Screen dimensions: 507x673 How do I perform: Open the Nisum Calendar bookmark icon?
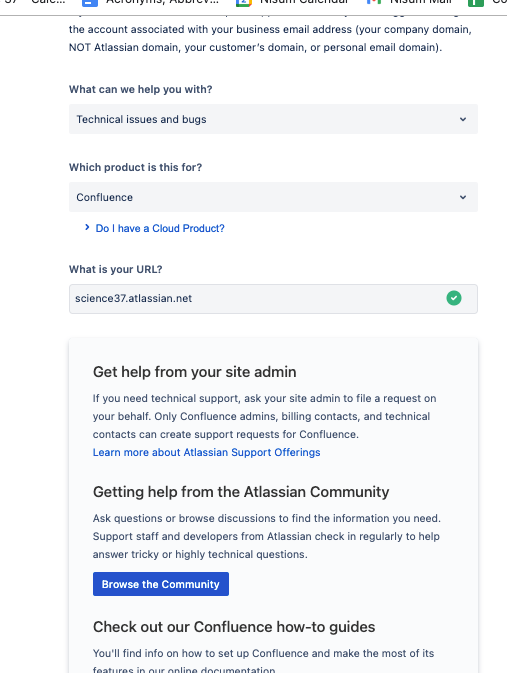[243, 3]
